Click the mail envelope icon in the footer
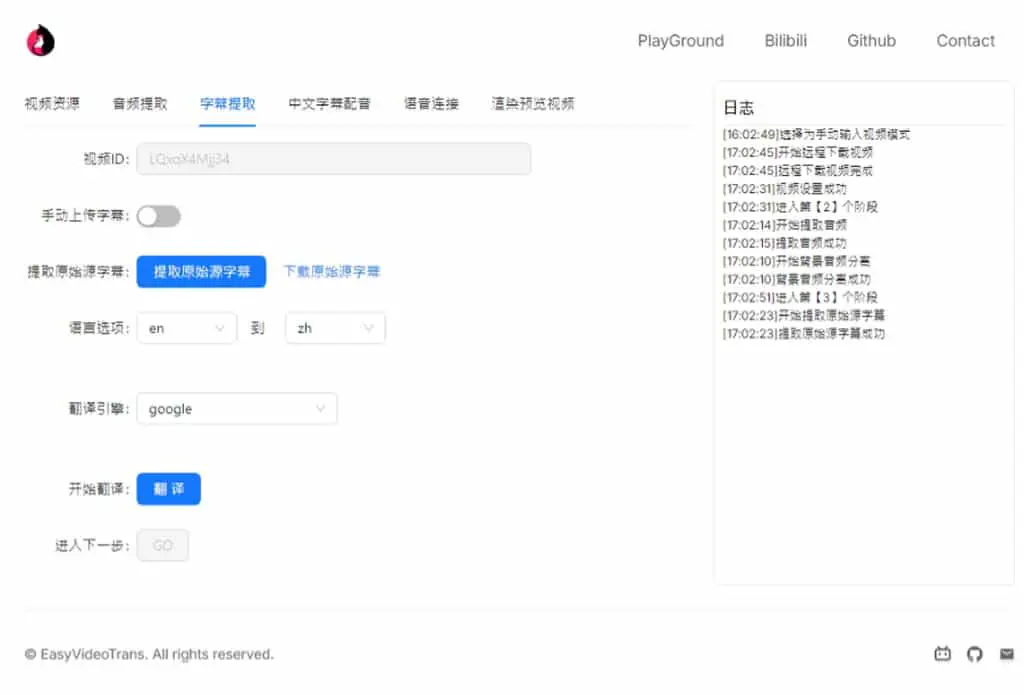 1007,654
